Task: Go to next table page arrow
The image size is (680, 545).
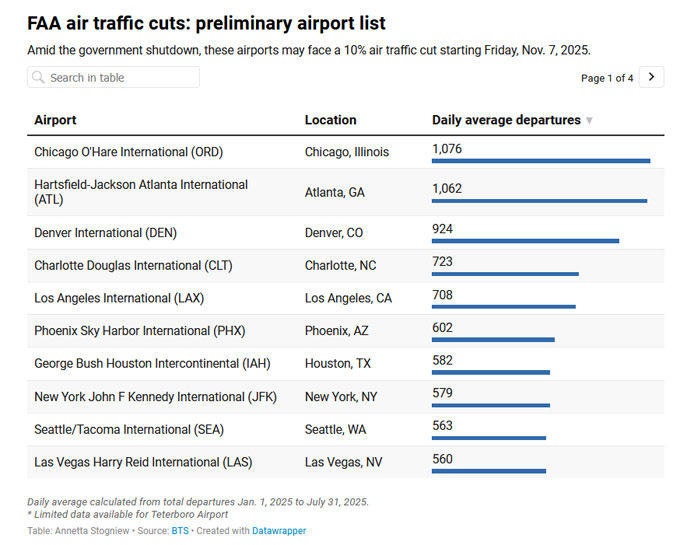Action: pyautogui.click(x=652, y=77)
